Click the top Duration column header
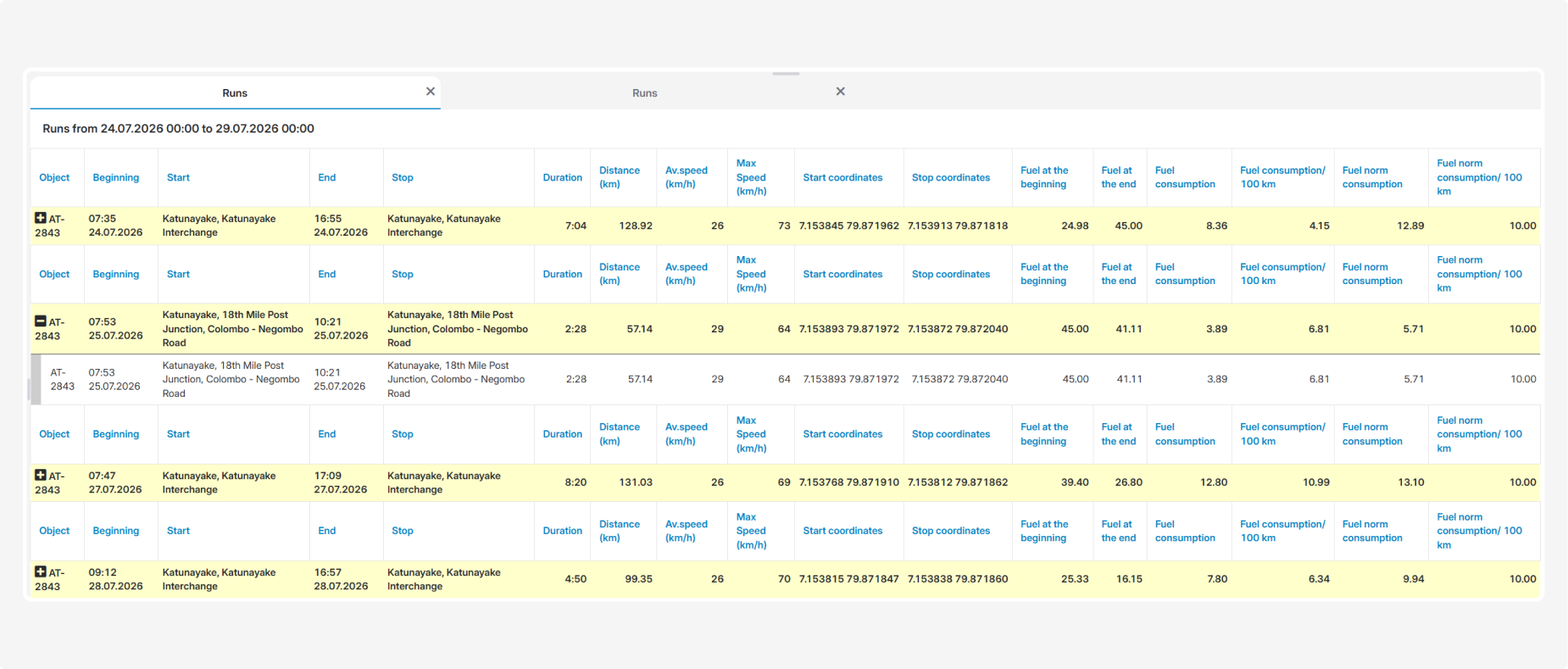1568x669 pixels. click(x=562, y=177)
